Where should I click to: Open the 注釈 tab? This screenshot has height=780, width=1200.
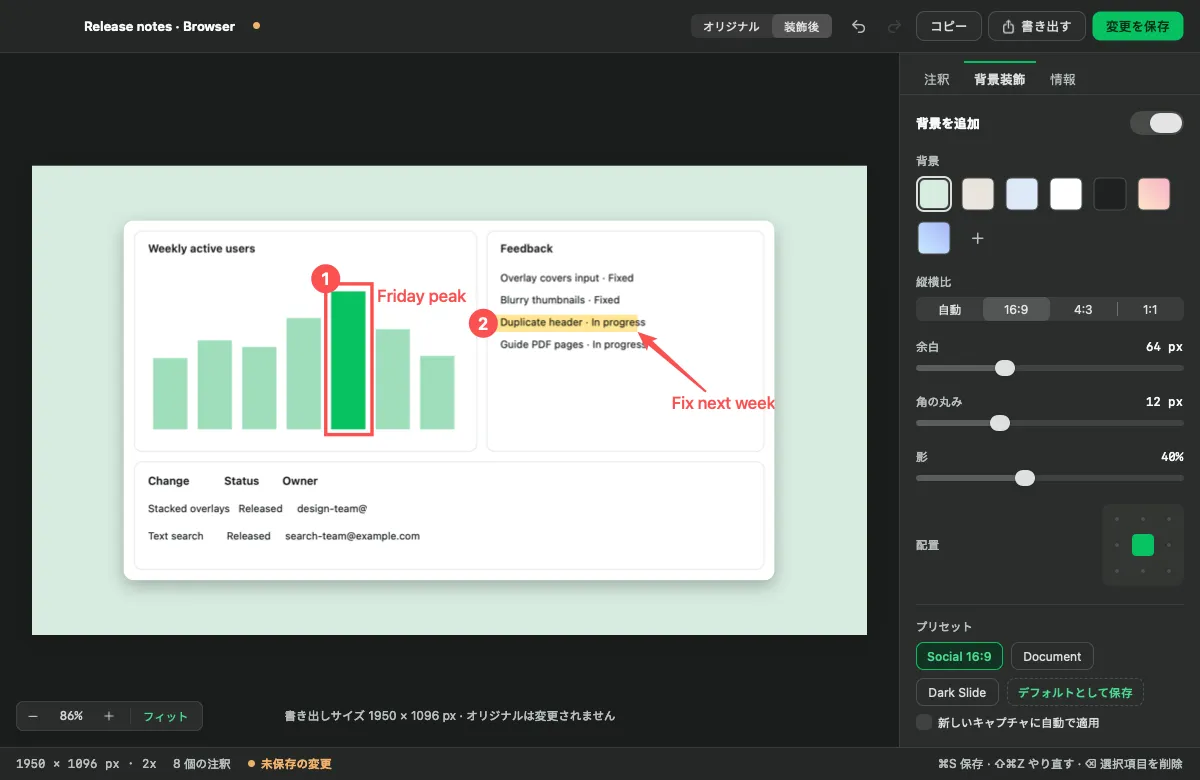(x=937, y=79)
